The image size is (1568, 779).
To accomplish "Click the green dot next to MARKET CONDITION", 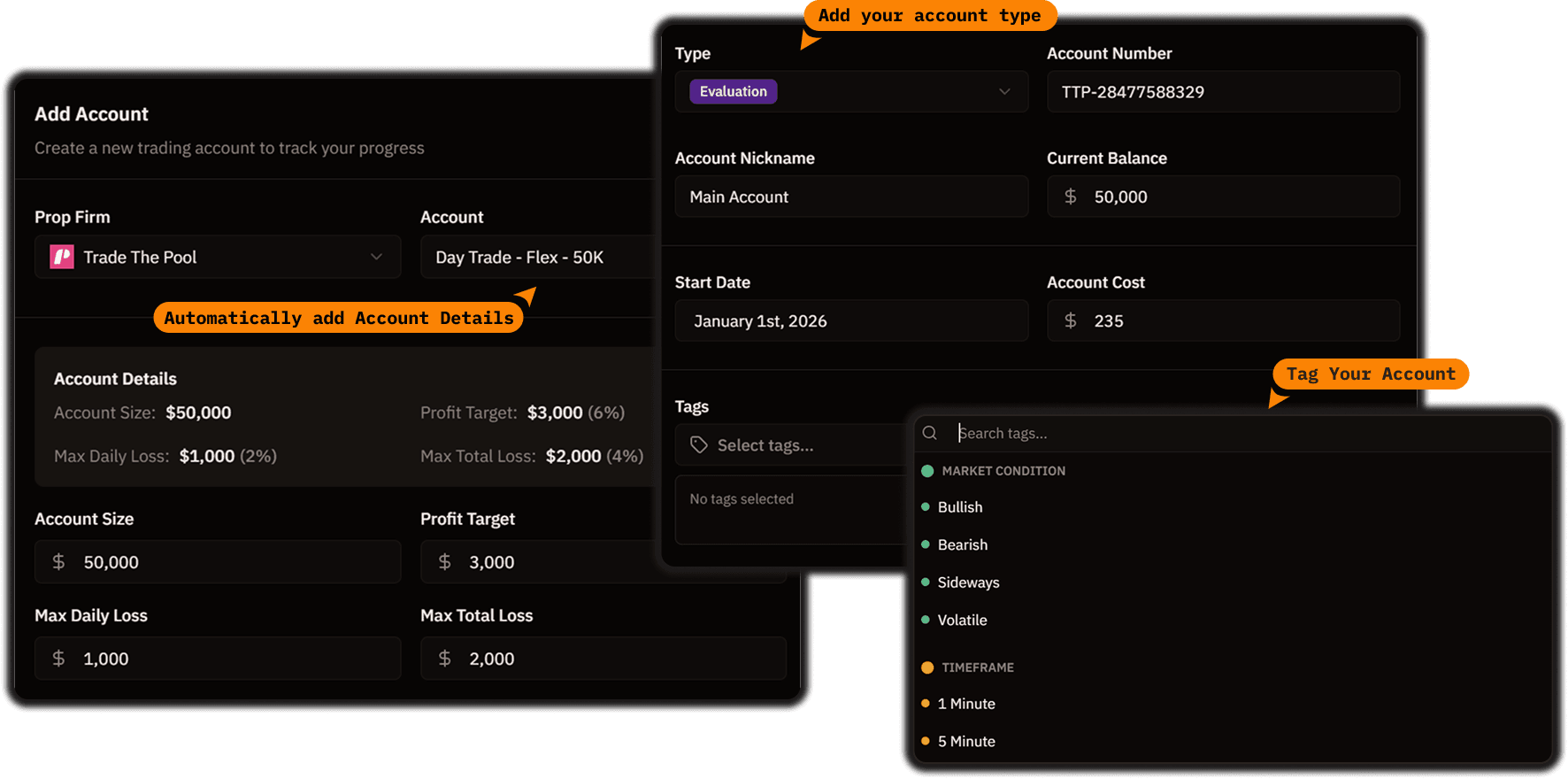I will click(x=927, y=471).
